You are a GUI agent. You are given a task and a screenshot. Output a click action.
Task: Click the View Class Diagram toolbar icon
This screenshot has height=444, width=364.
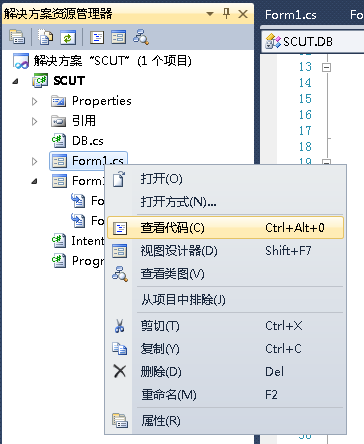coord(141,37)
